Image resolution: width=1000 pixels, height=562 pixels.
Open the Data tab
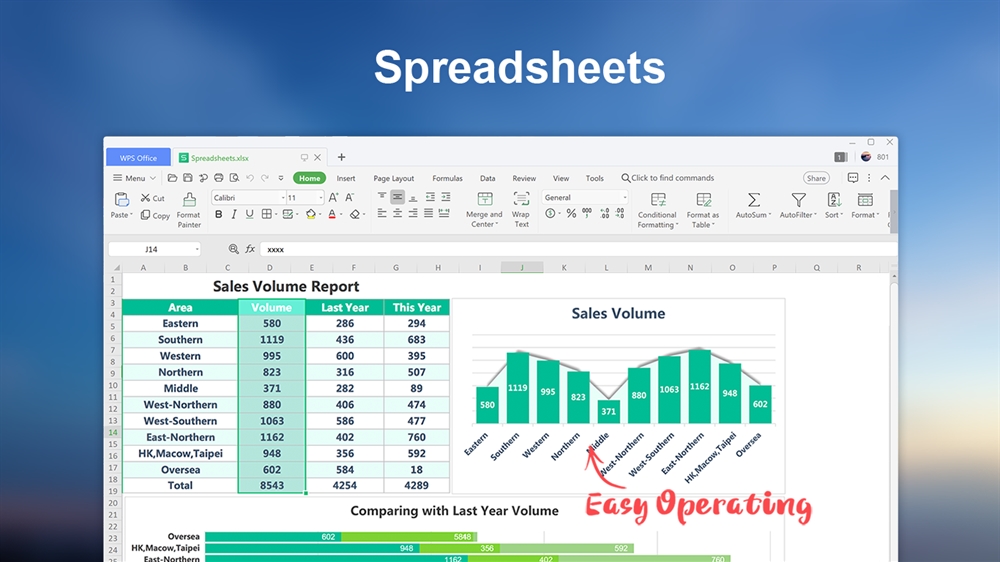point(487,179)
